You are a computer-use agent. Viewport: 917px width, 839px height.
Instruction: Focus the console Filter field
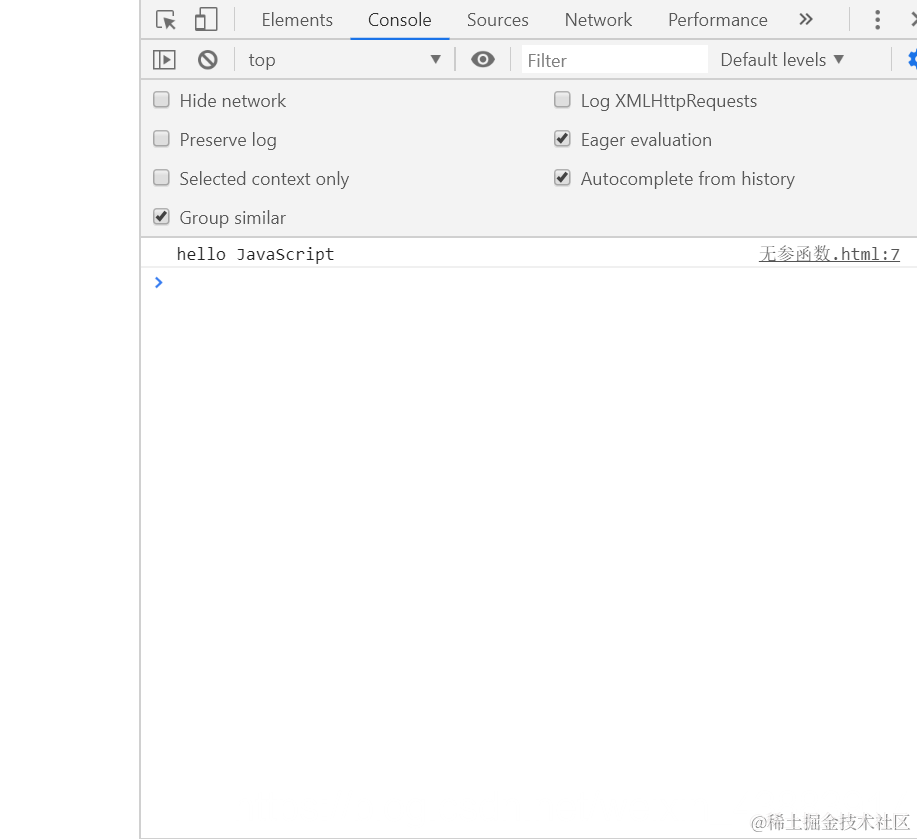[x=615, y=60]
